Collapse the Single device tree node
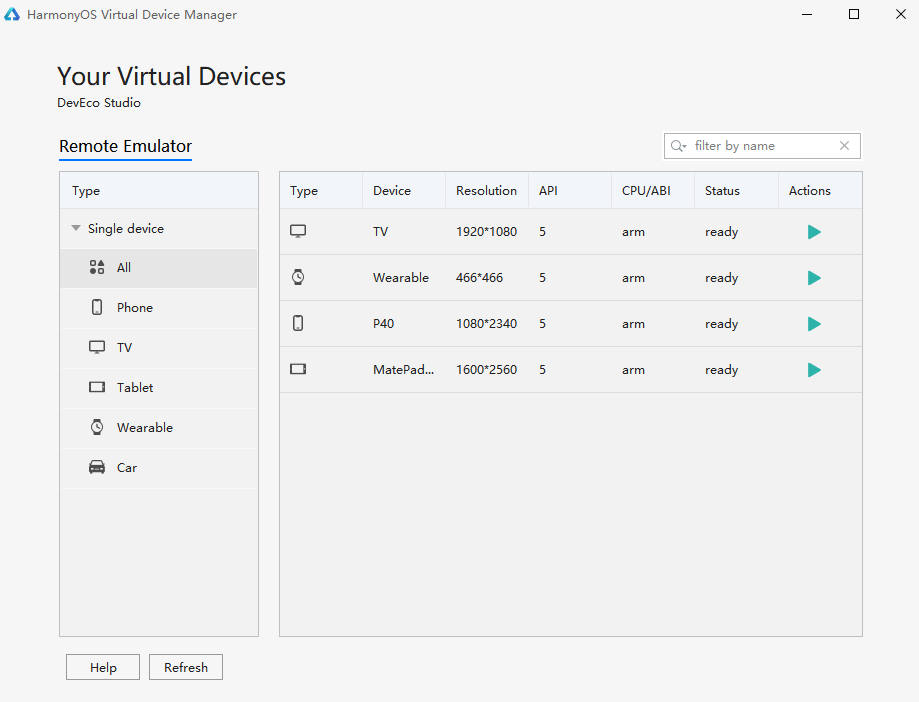This screenshot has height=702, width=919. [76, 228]
